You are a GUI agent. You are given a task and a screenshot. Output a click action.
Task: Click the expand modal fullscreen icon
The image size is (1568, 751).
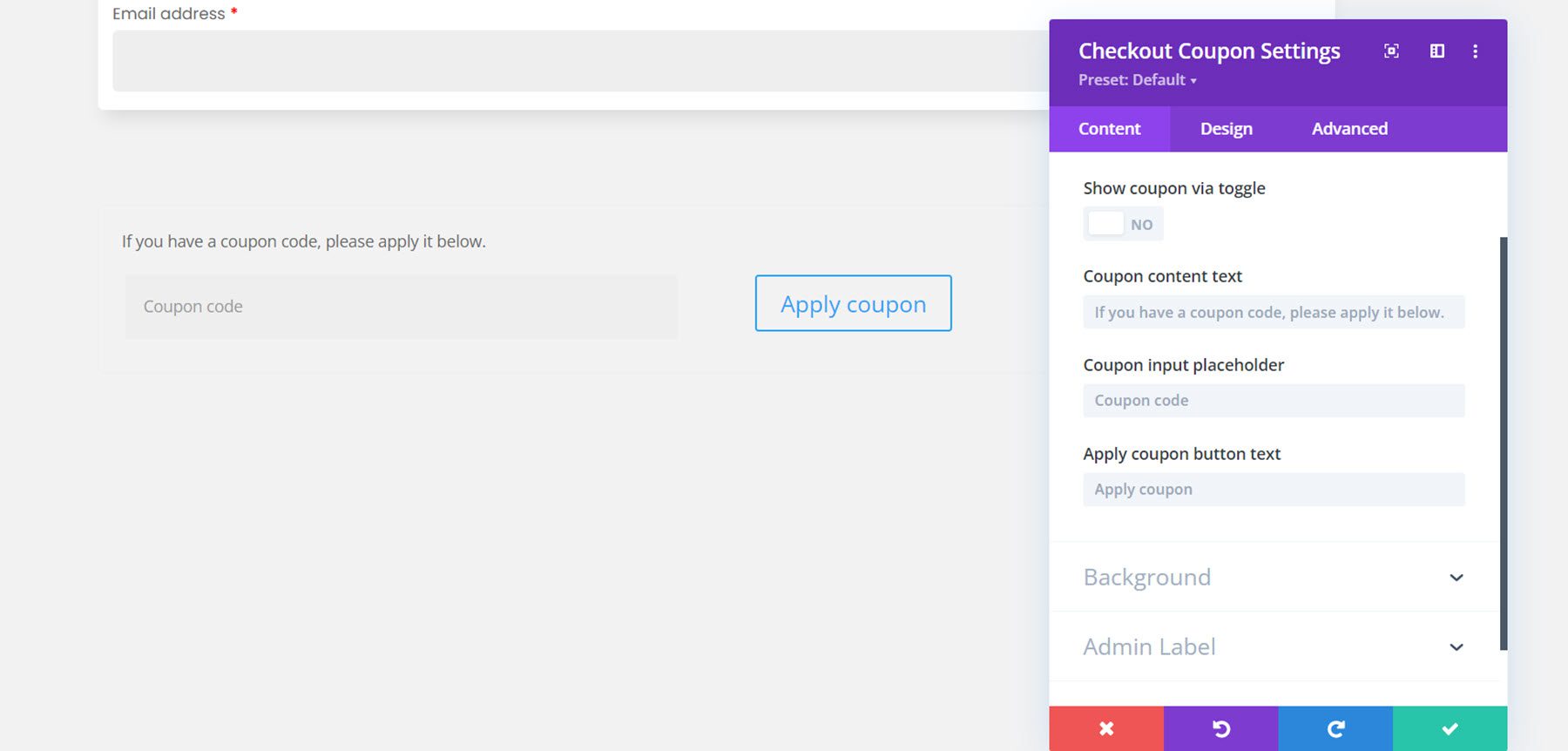click(1391, 51)
